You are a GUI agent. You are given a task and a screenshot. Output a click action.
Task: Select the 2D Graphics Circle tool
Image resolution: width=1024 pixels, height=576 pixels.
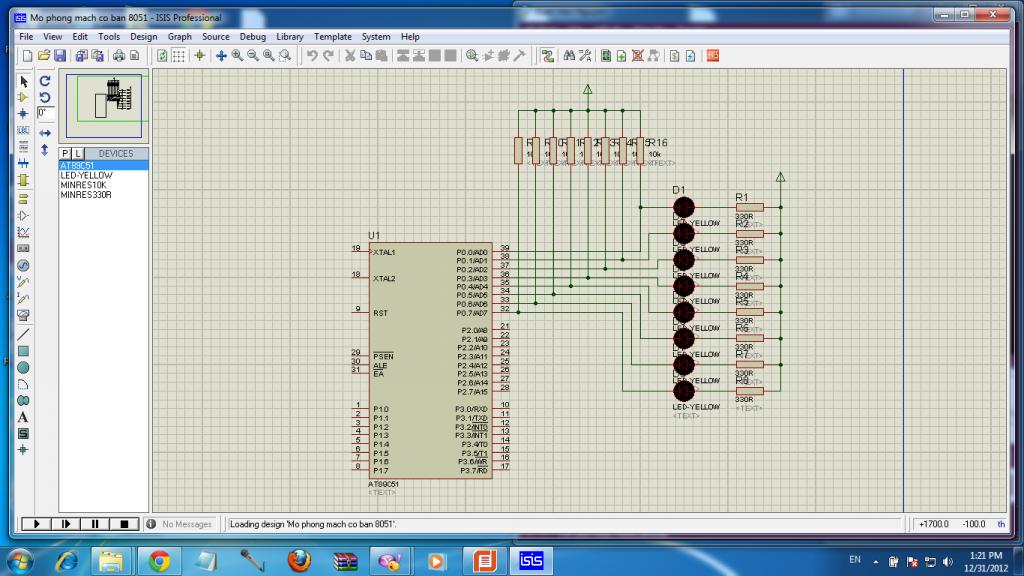tap(23, 367)
